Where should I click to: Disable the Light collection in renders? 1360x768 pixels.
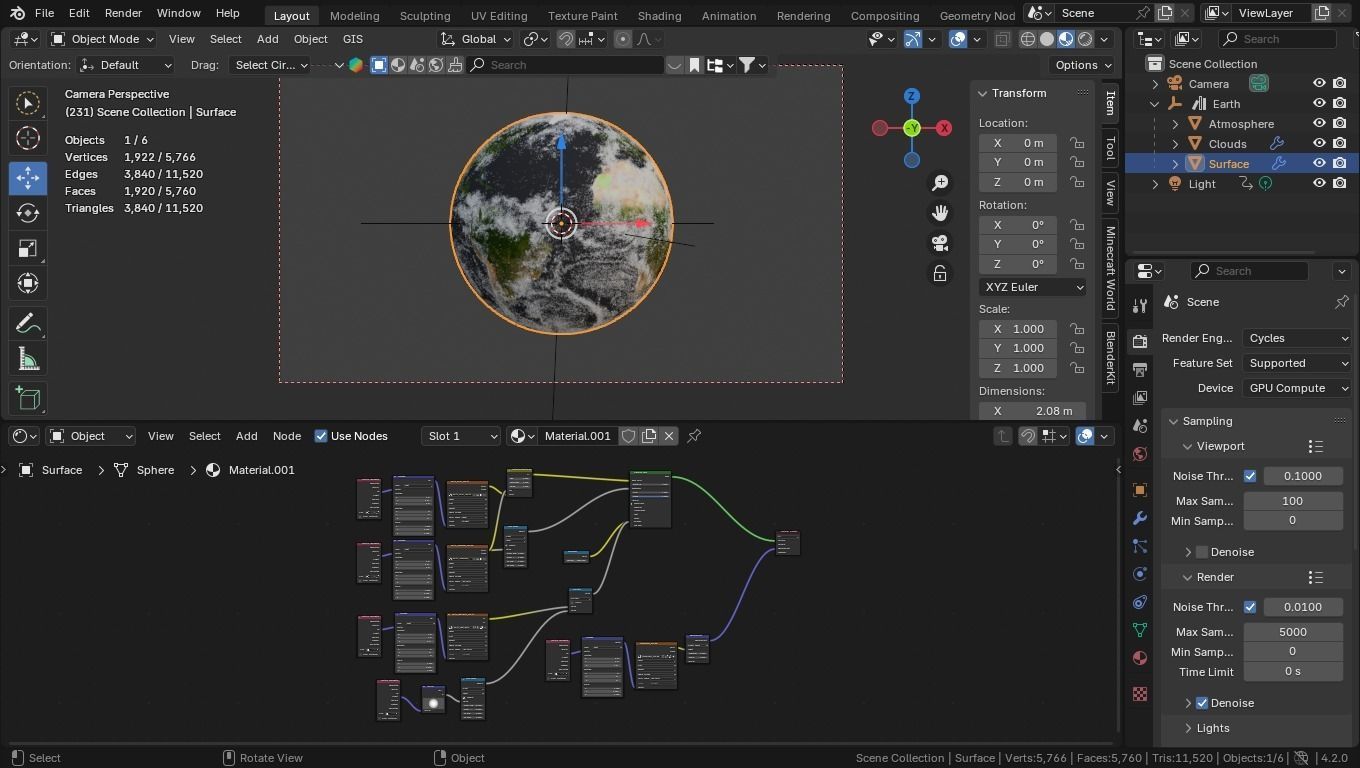click(1340, 184)
